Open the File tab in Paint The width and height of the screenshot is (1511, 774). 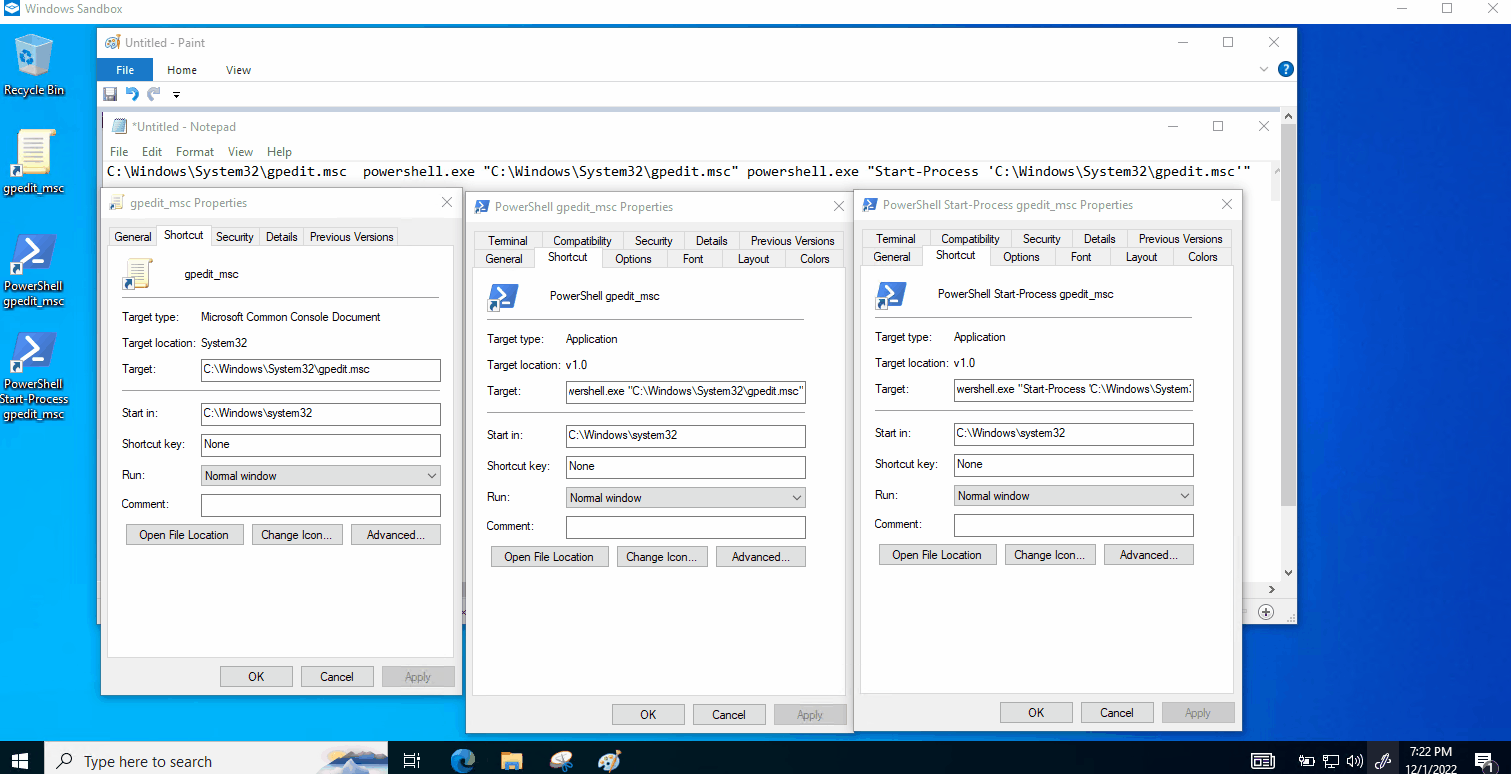click(125, 70)
